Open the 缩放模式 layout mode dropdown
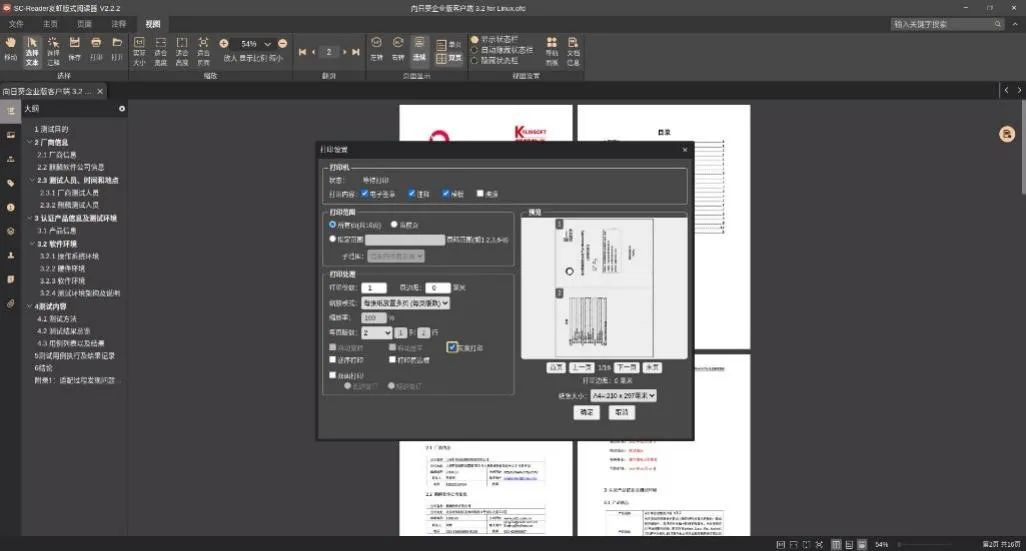Image resolution: width=1026 pixels, height=551 pixels. tap(405, 302)
